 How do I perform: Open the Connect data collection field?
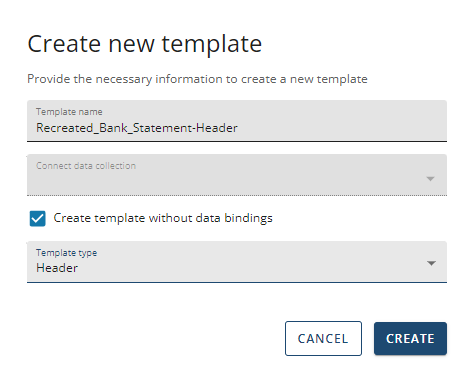pyautogui.click(x=237, y=175)
